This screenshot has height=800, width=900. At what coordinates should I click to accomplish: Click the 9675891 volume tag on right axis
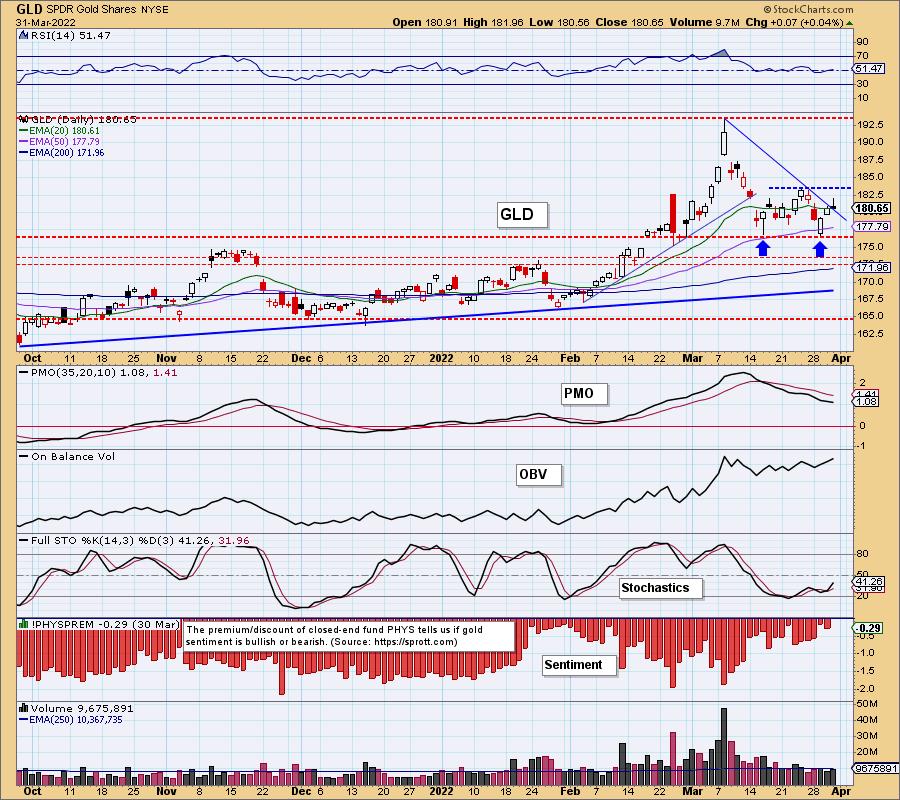(x=875, y=768)
